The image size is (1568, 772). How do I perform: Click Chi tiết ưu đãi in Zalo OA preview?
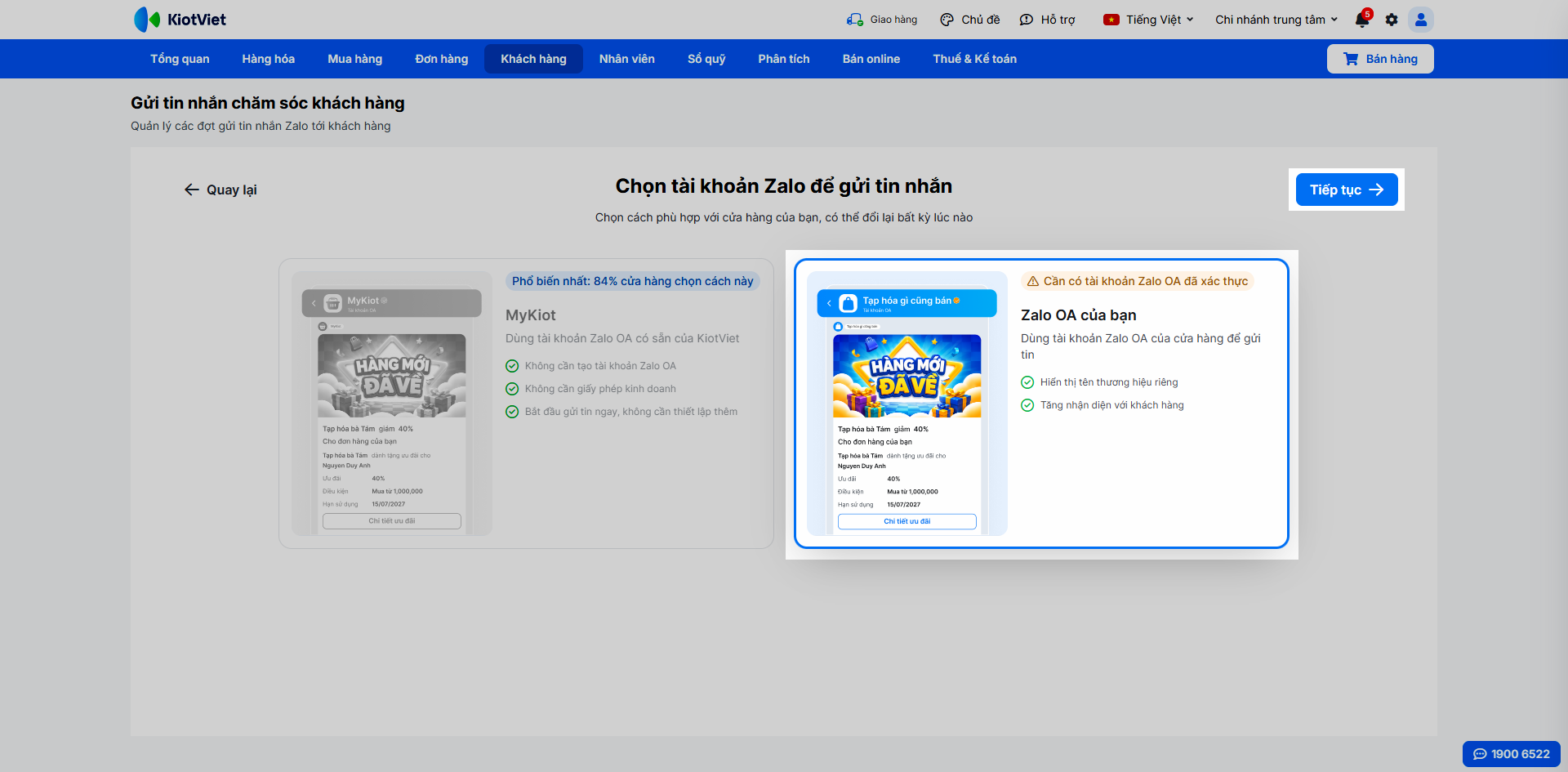click(x=906, y=521)
